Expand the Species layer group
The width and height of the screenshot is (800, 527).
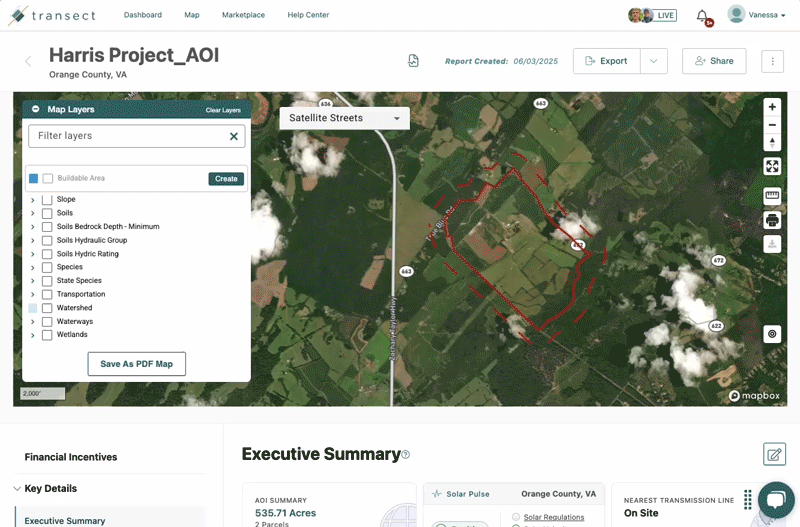pos(33,268)
